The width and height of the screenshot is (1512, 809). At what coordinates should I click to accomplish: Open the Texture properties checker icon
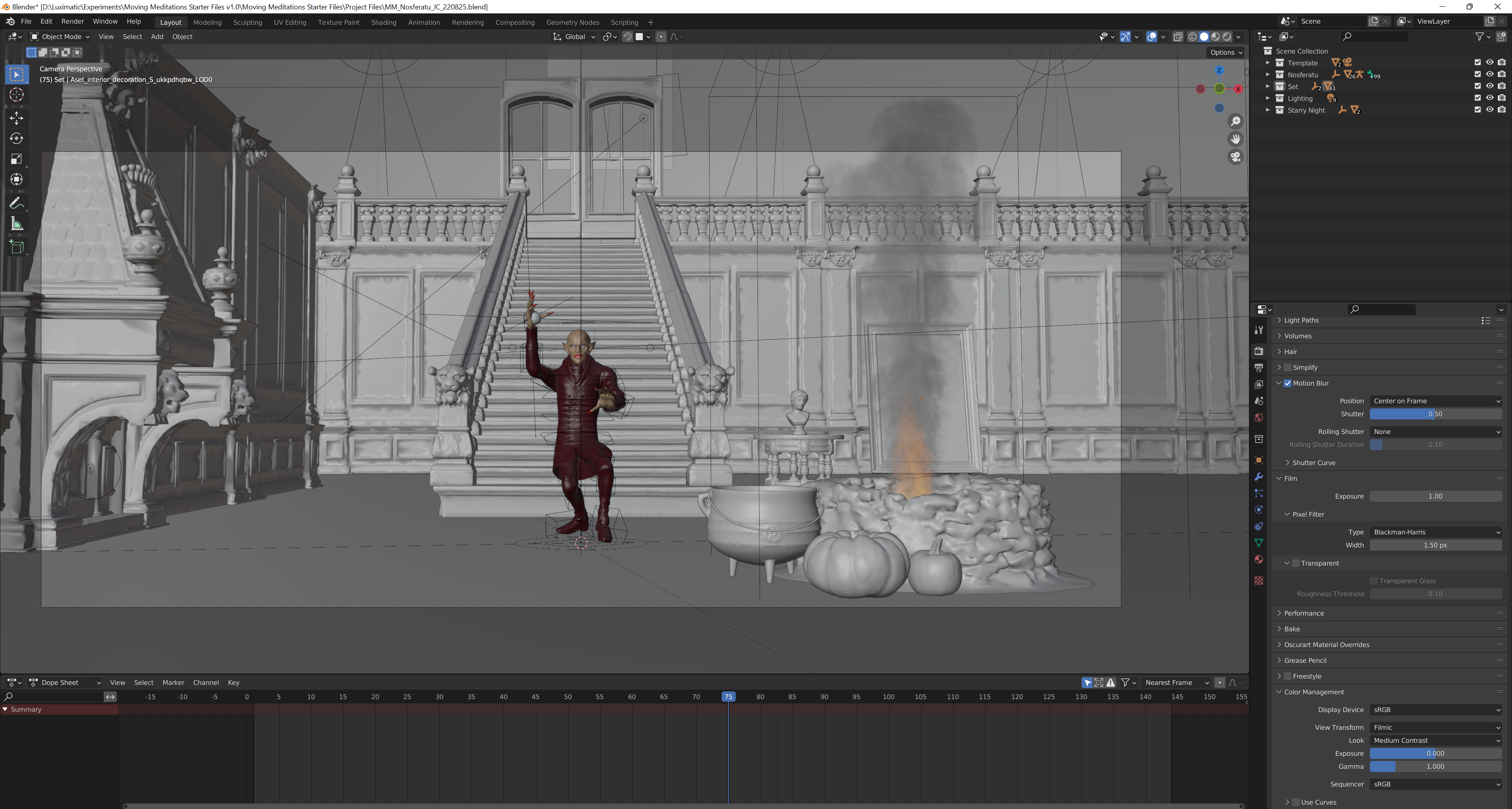pyautogui.click(x=1258, y=580)
